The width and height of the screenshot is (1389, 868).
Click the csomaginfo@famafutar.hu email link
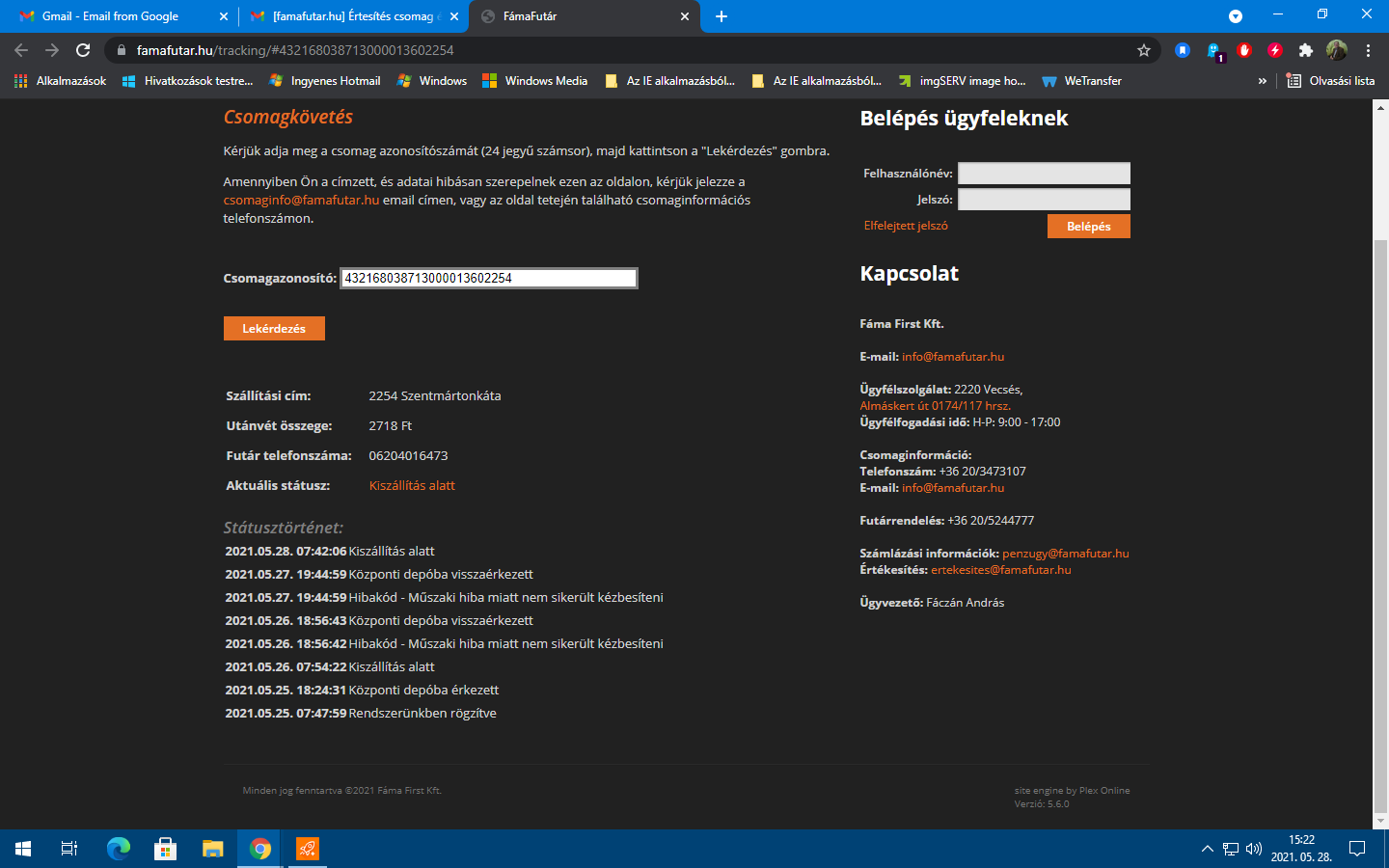pos(301,201)
